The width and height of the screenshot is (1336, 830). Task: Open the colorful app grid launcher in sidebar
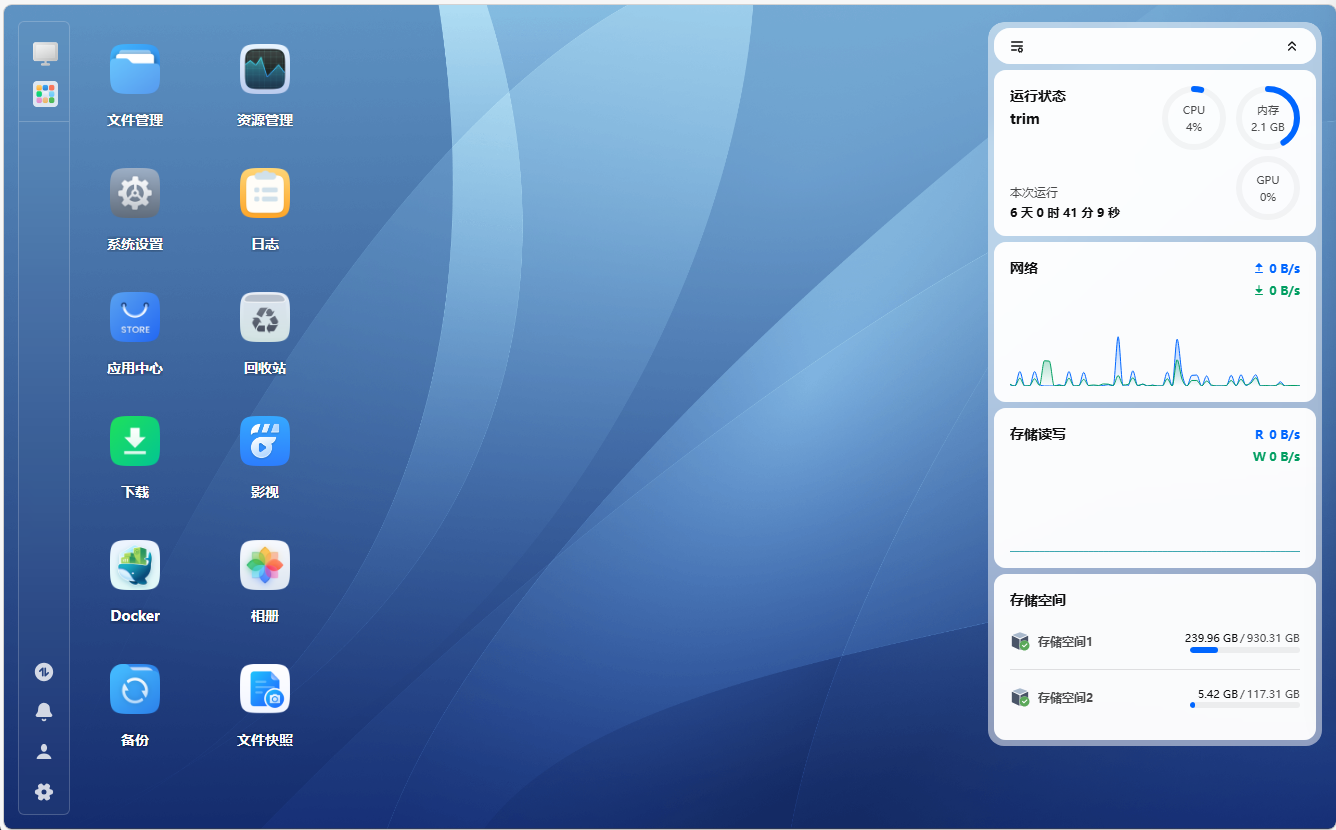tap(45, 94)
